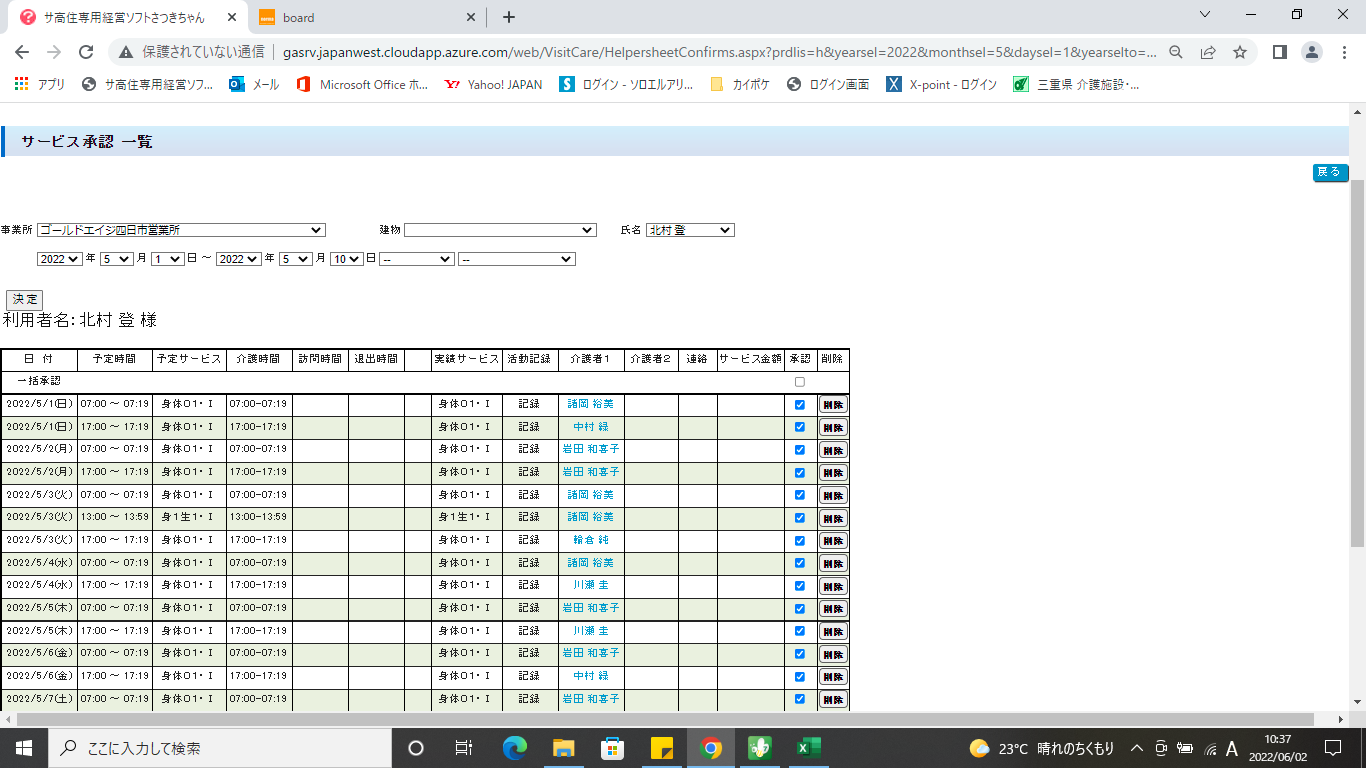This screenshot has width=1366, height=768.
Task: Open the 氏名 name dropdown
Action: pyautogui.click(x=690, y=230)
